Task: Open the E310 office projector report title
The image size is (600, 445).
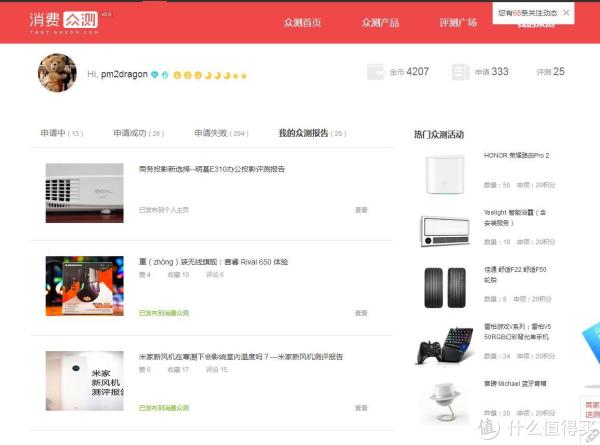Action: tap(212, 169)
